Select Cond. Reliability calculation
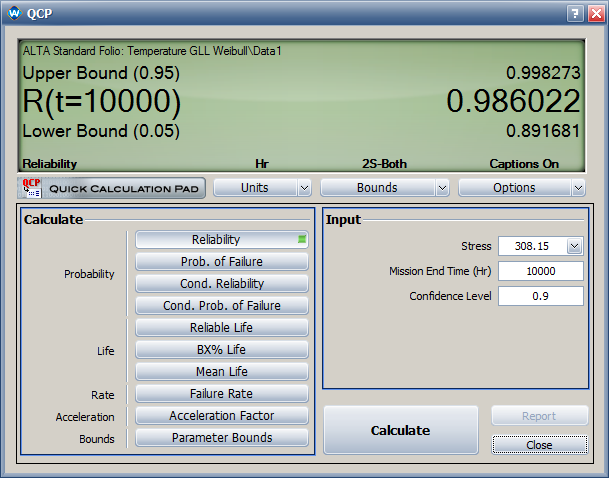This screenshot has height=478, width=609. [222, 283]
